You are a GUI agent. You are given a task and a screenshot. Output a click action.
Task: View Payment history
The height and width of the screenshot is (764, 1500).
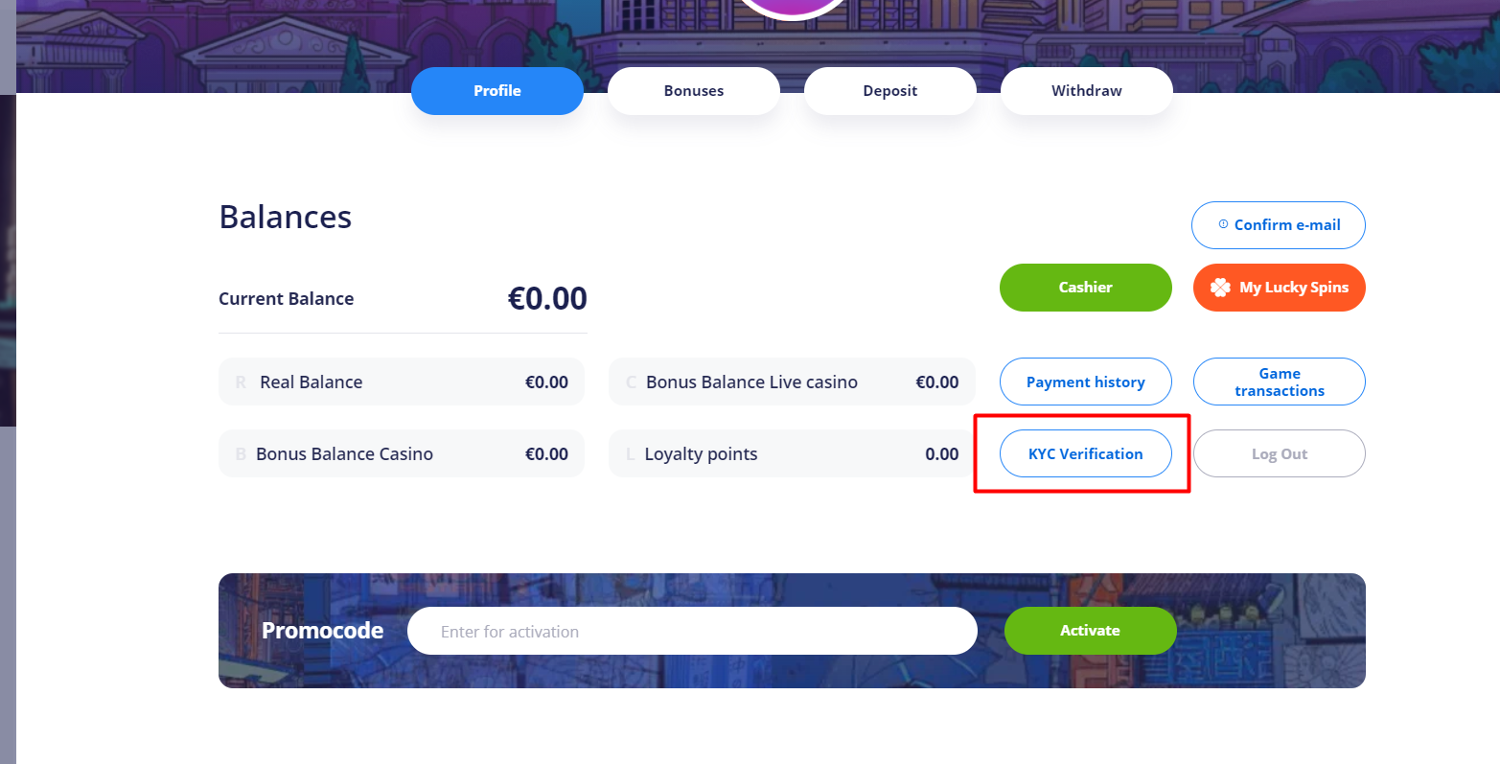1085,382
